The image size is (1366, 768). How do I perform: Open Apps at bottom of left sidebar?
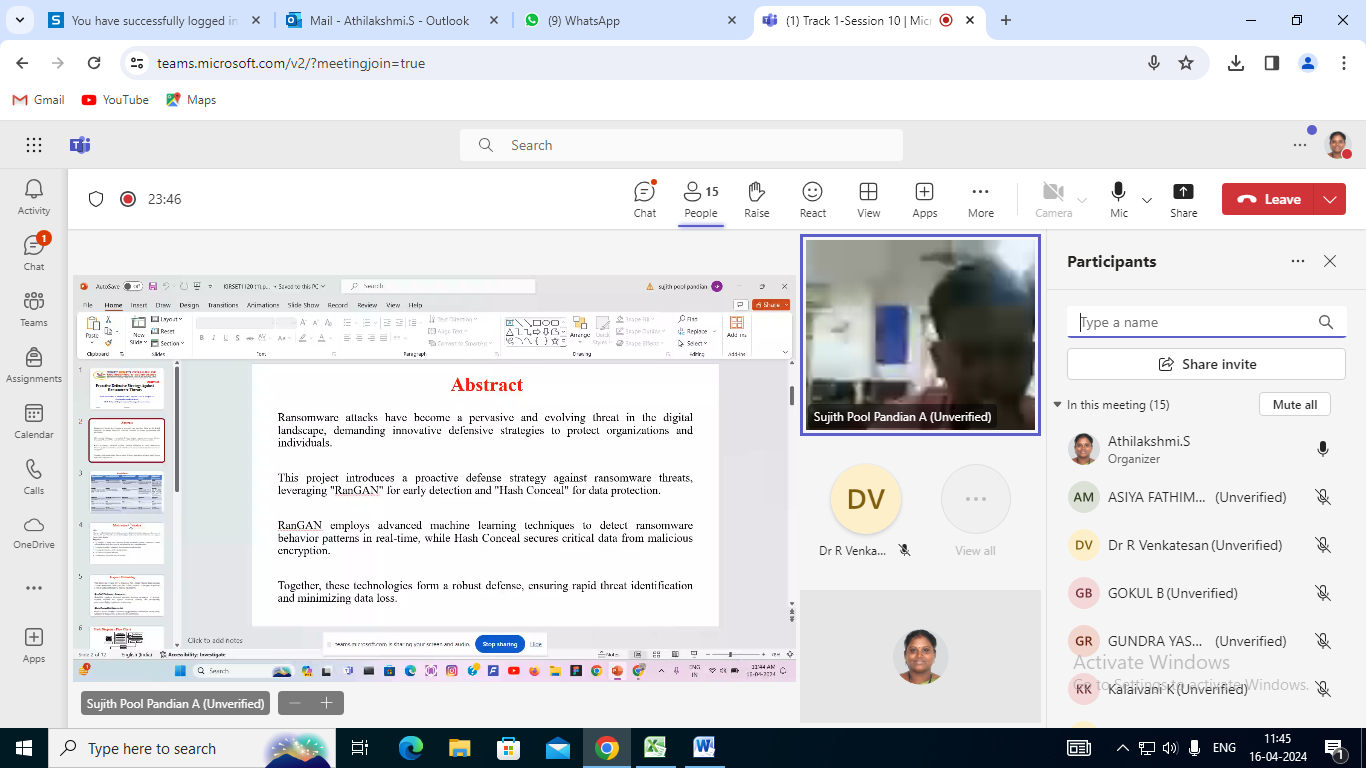coord(34,645)
